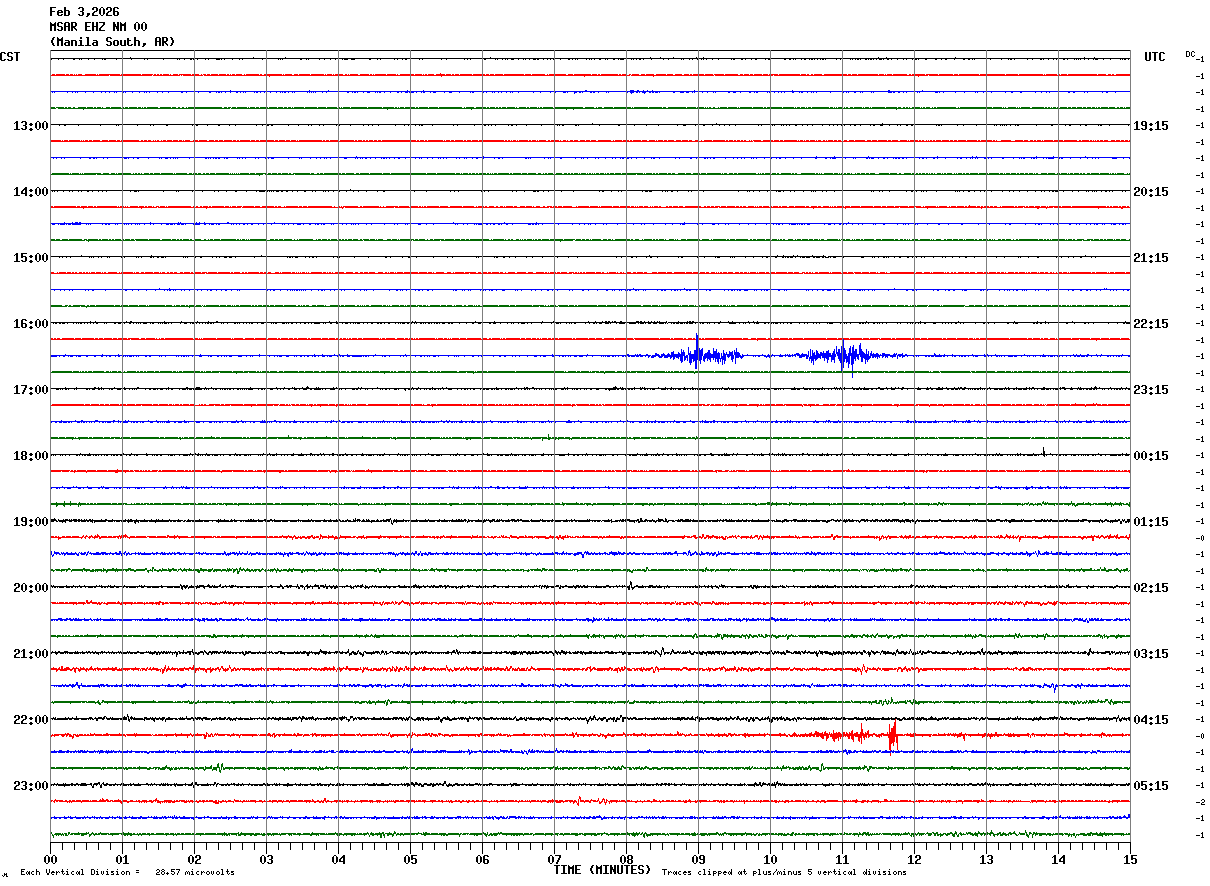Image resolution: width=1210 pixels, height=886 pixels.
Task: Click the CST timezone label
Action: pos(10,57)
